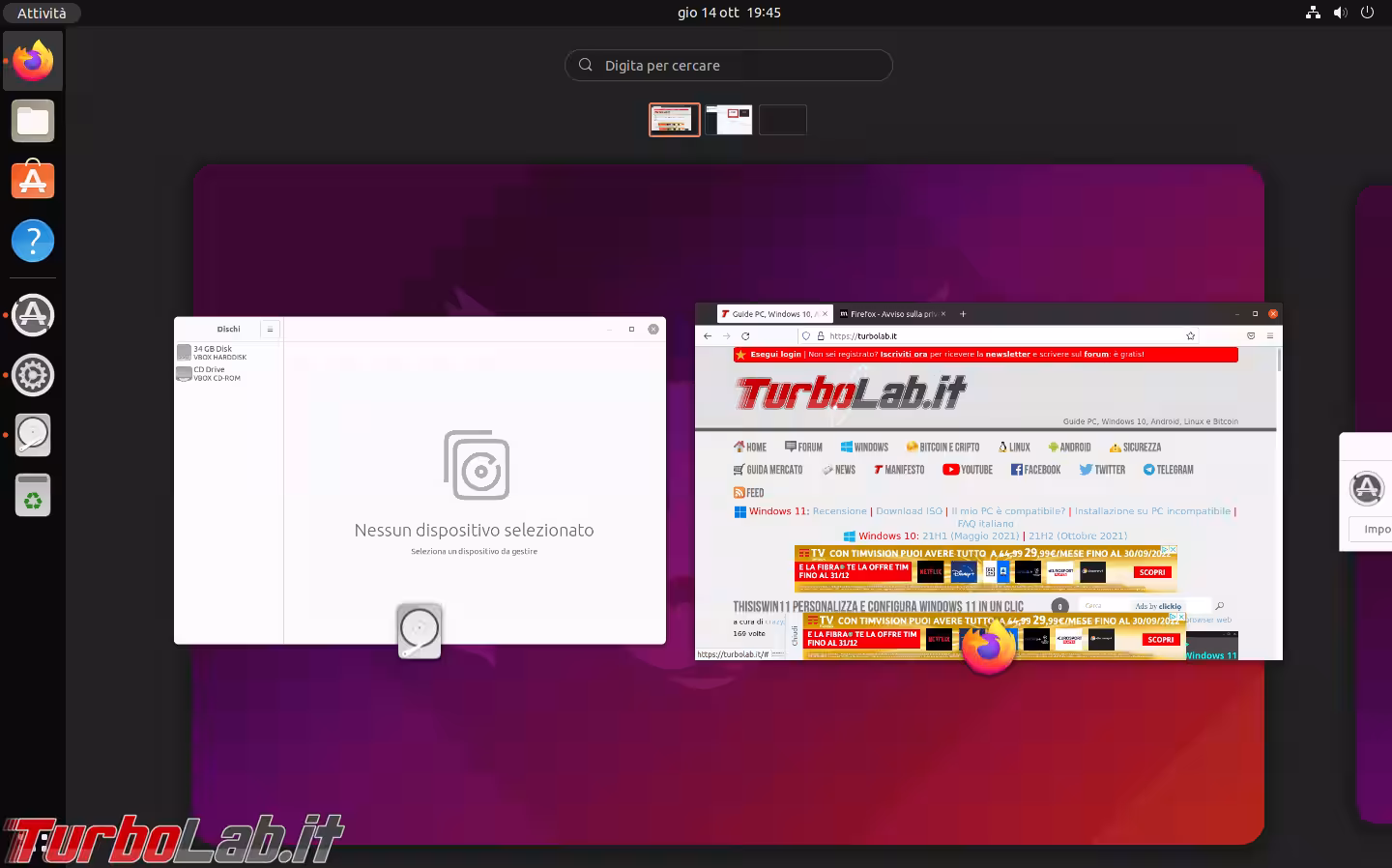
Task: Select the Firefox TurboLab window preview
Action: pos(988,481)
